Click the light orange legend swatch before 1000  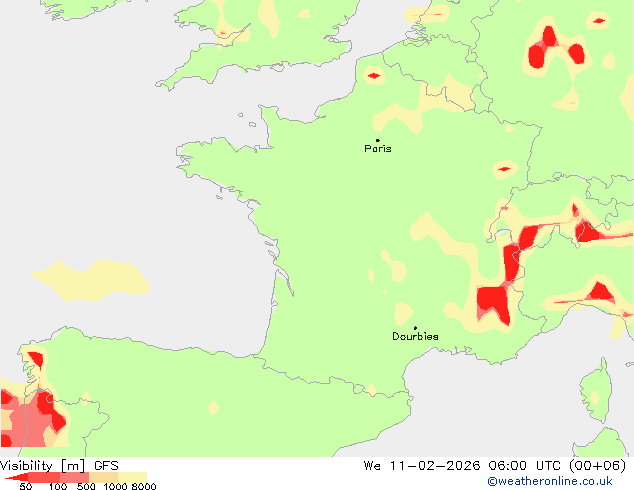click(104, 477)
